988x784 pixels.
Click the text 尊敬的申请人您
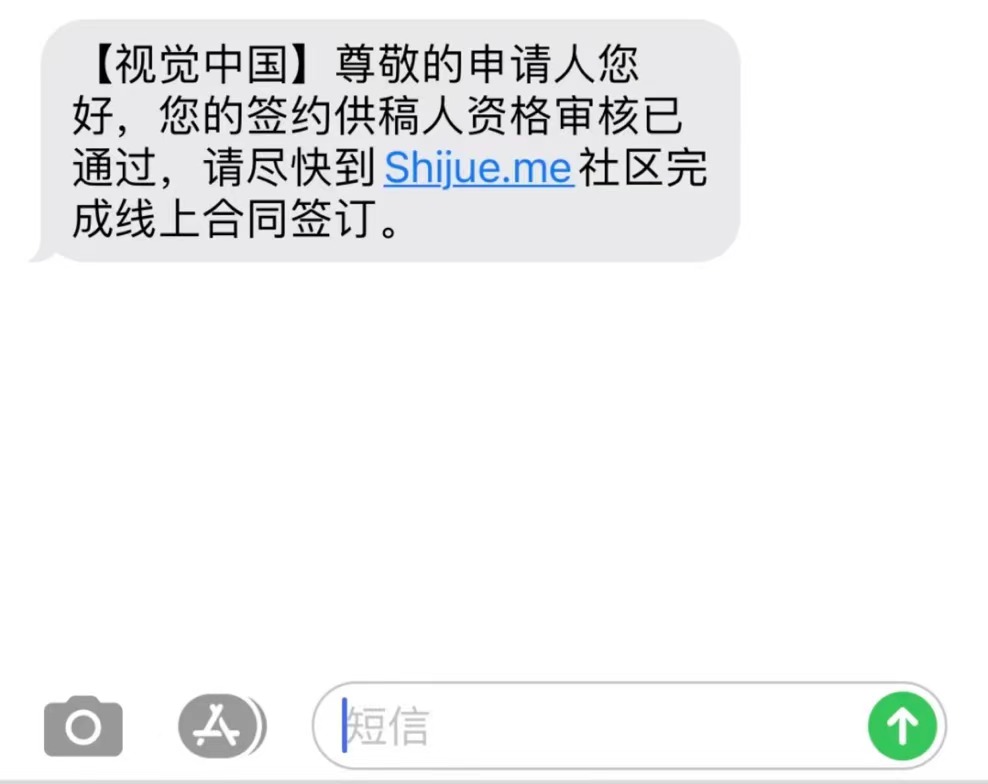[x=487, y=65]
